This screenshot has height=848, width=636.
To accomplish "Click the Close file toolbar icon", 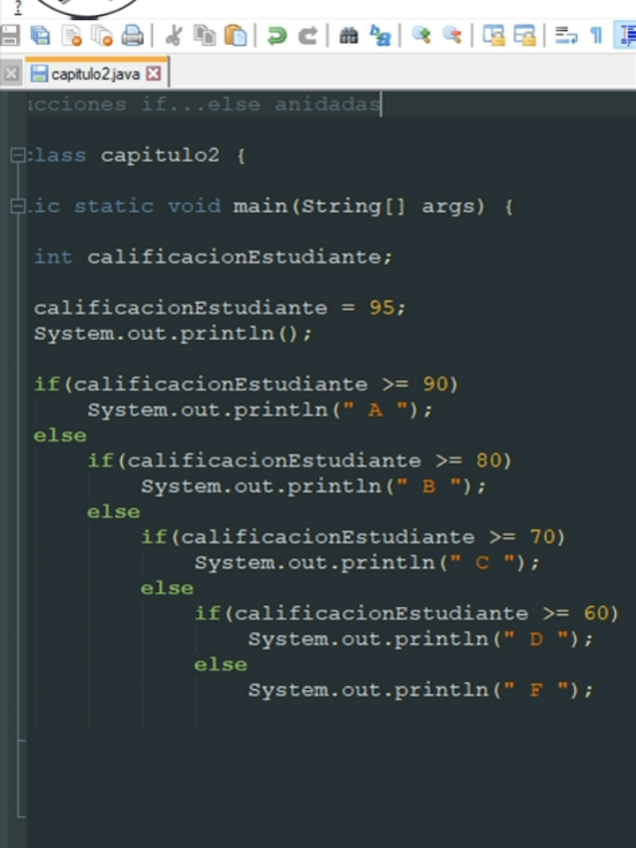I will point(71,36).
